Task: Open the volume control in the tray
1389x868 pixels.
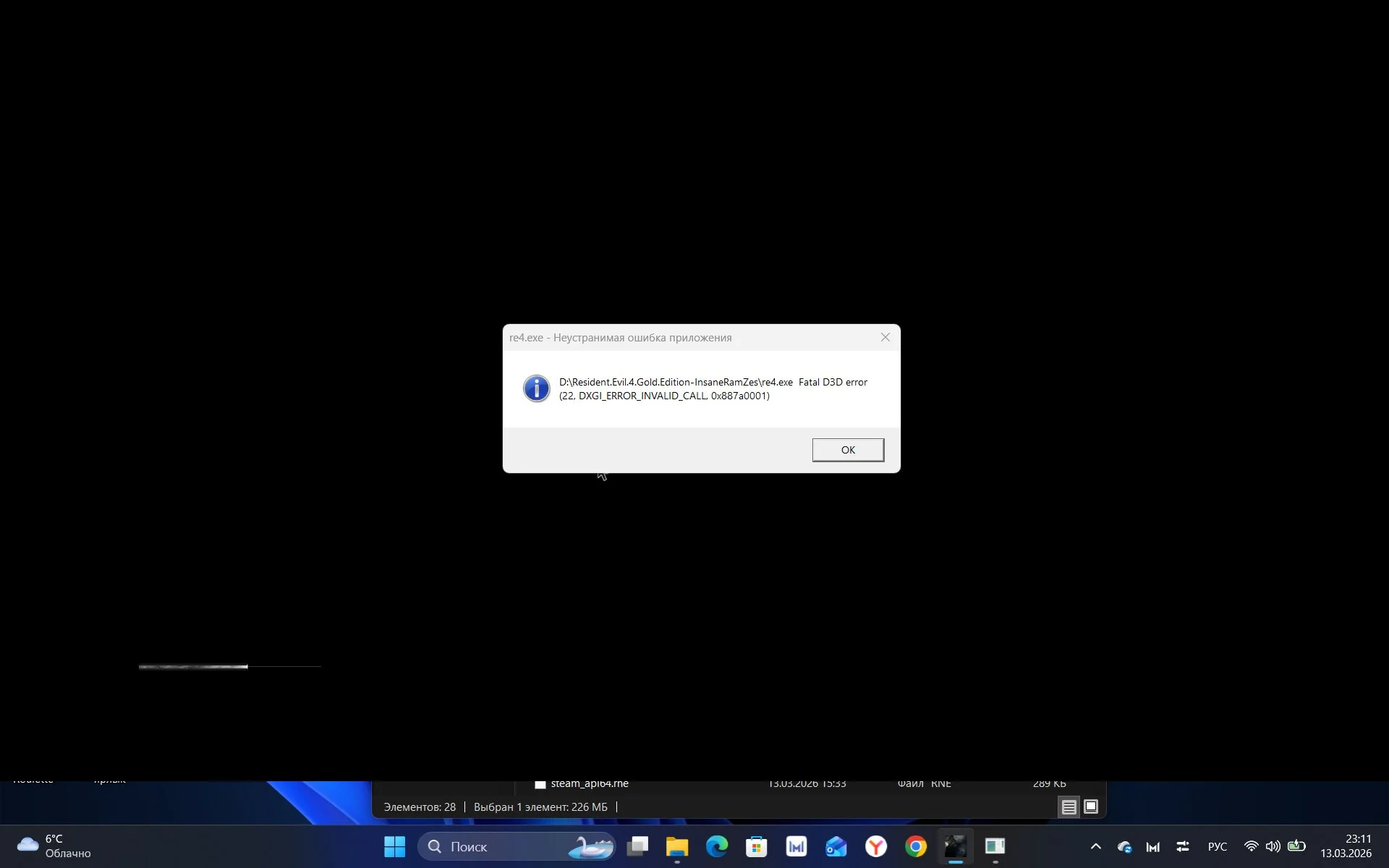Action: [x=1273, y=846]
